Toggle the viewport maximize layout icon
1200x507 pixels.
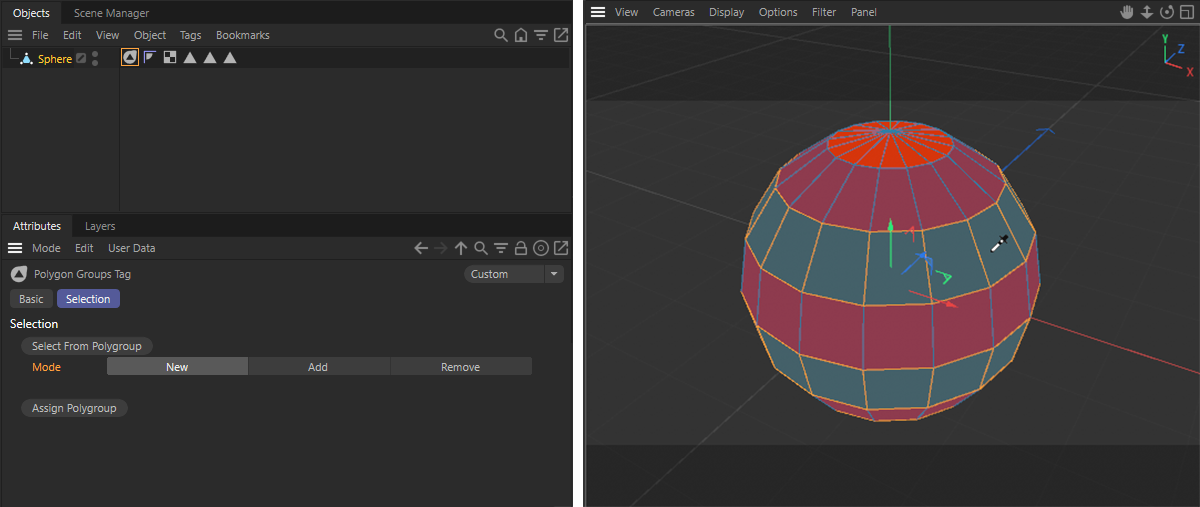pos(1186,12)
